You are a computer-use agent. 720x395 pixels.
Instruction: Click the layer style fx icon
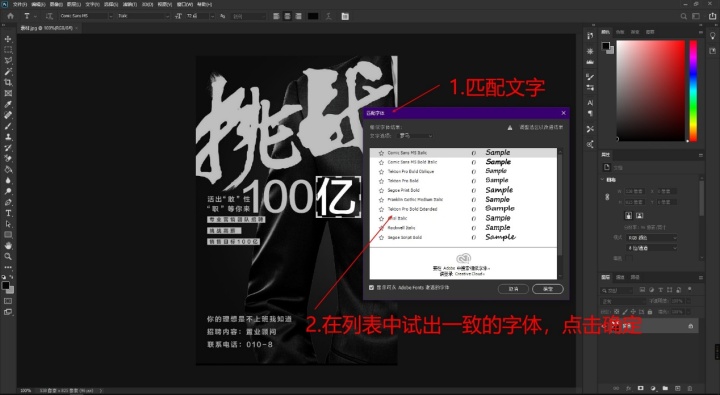[x=629, y=388]
